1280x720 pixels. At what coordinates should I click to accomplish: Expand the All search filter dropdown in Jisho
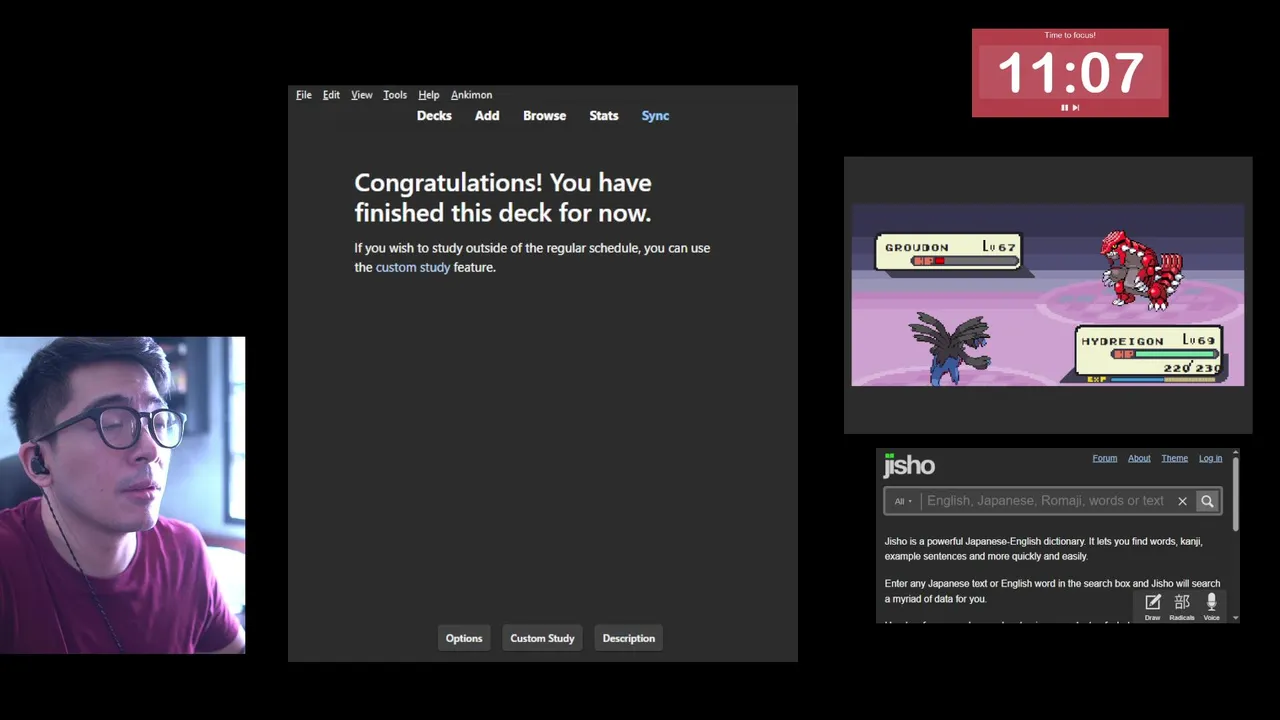pos(903,501)
